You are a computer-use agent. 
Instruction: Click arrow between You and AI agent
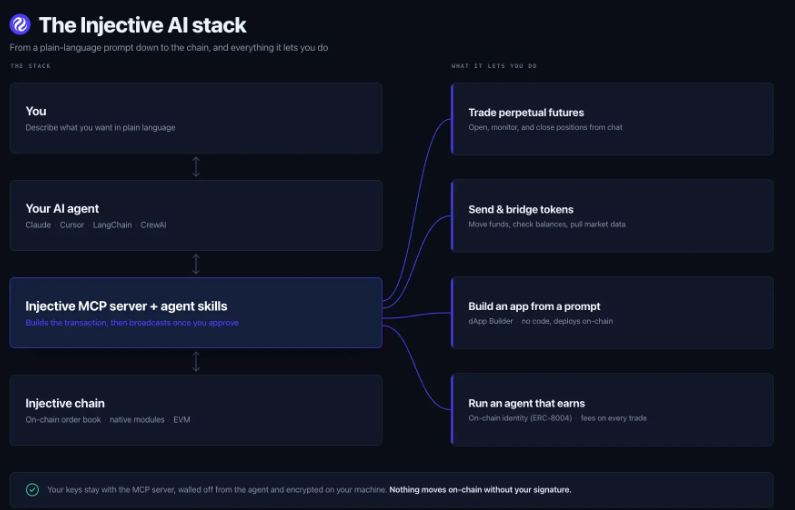click(x=196, y=167)
